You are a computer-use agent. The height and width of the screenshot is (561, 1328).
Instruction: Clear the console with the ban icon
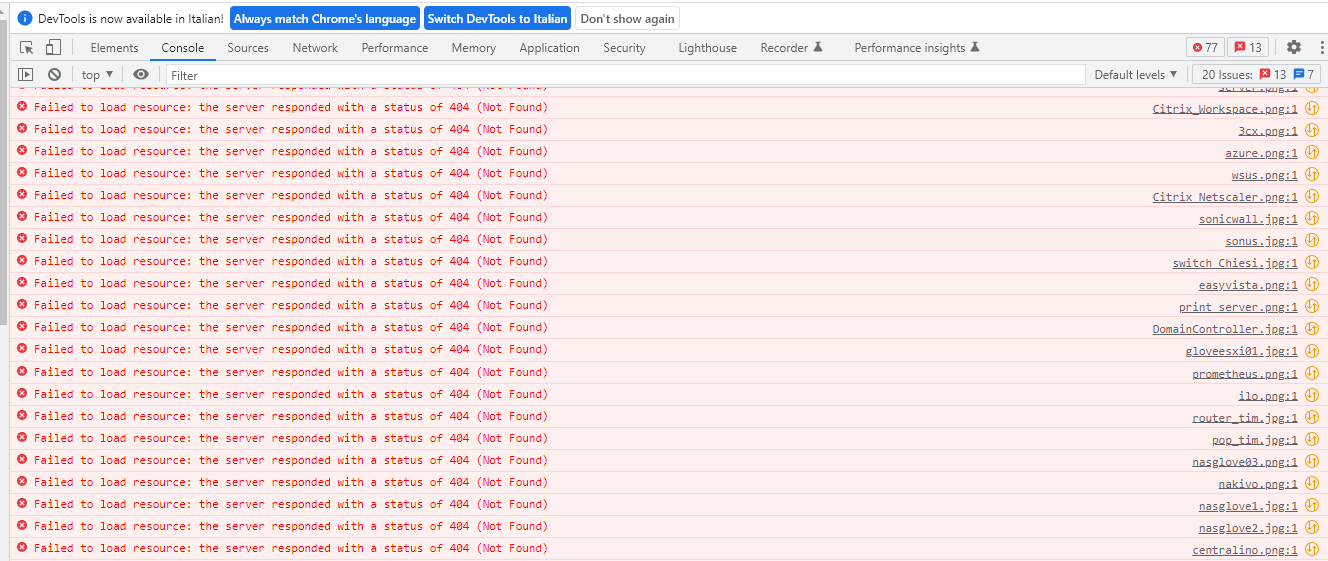(x=55, y=74)
